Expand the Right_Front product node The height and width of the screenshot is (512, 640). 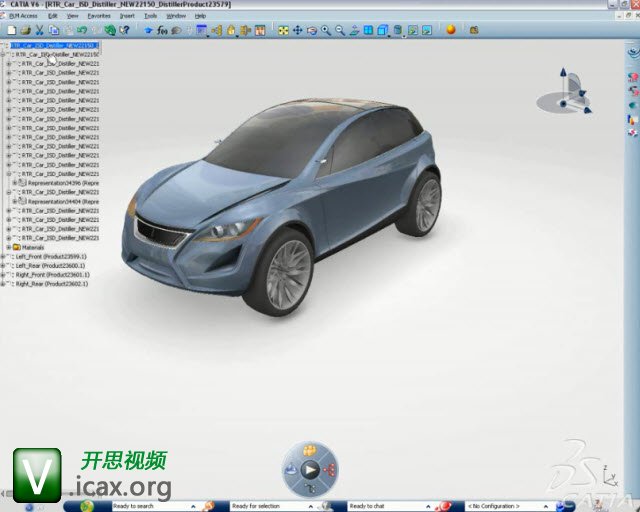click(x=3, y=275)
